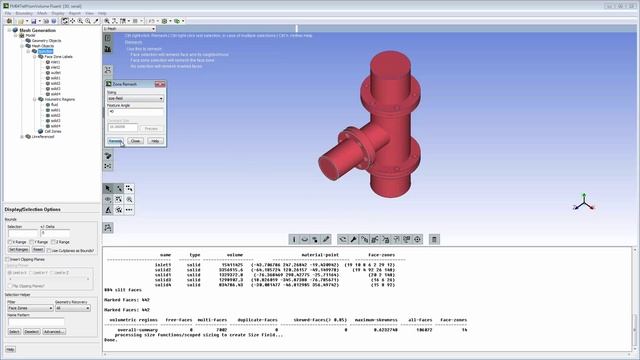Click the target crosshair icon in the bottom toolbar
Image resolution: width=640 pixels, height=360 pixels.
coord(418,240)
